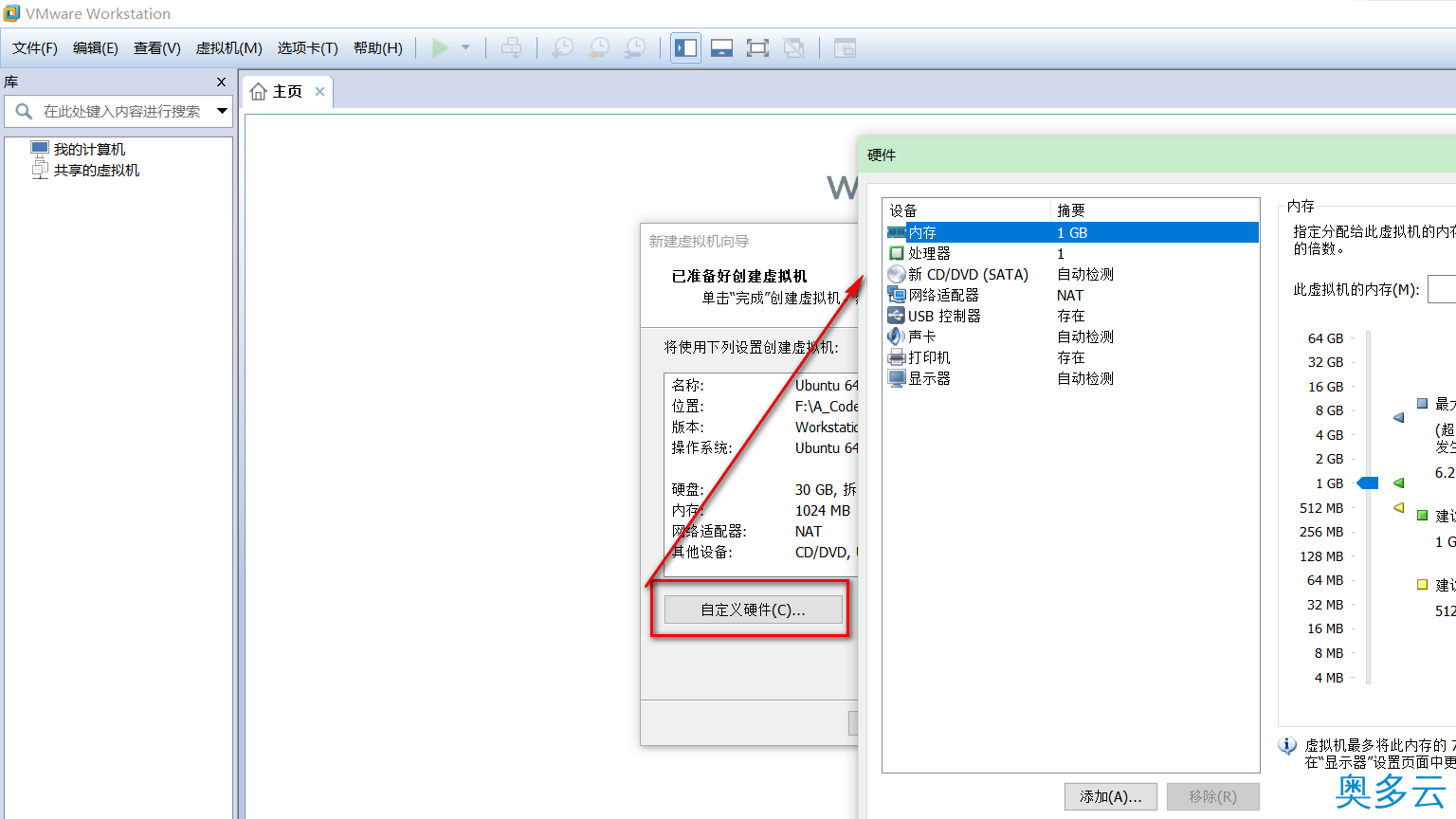Click the take snapshot toolbar icon
The width and height of the screenshot is (1456, 819).
pos(563,47)
